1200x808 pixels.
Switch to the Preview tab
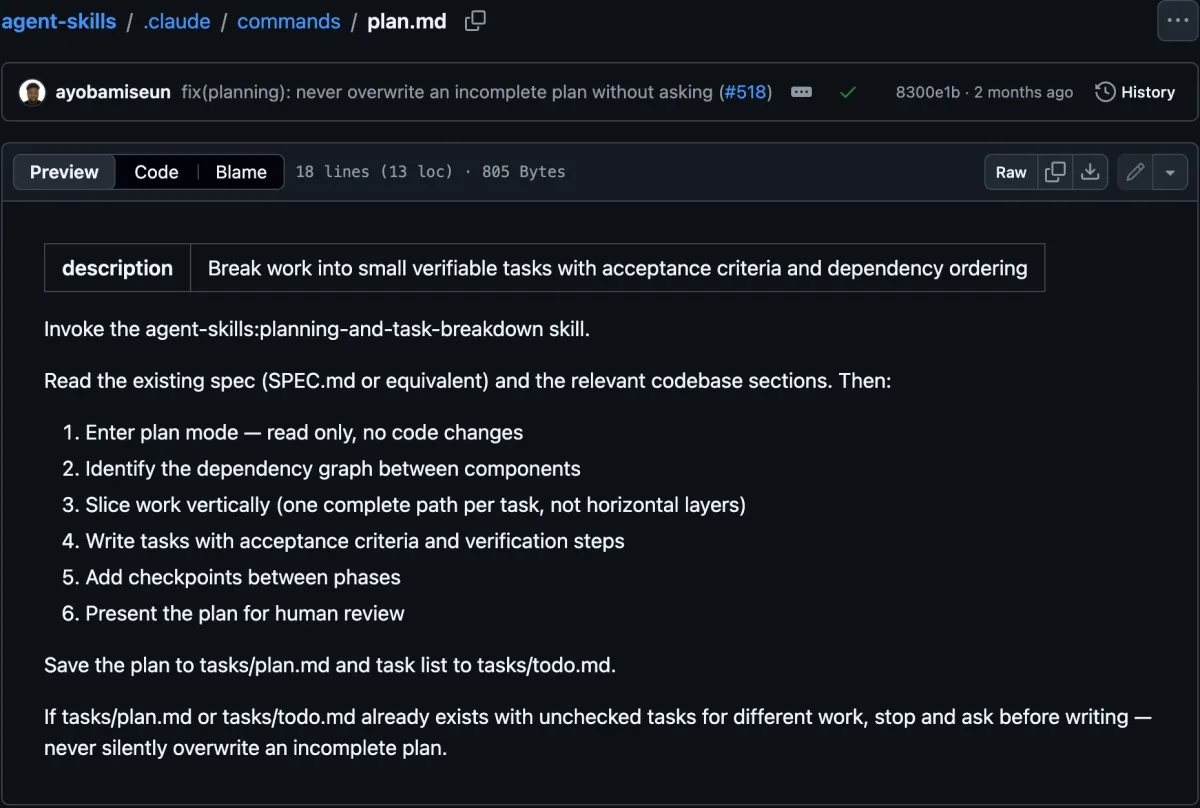click(64, 172)
